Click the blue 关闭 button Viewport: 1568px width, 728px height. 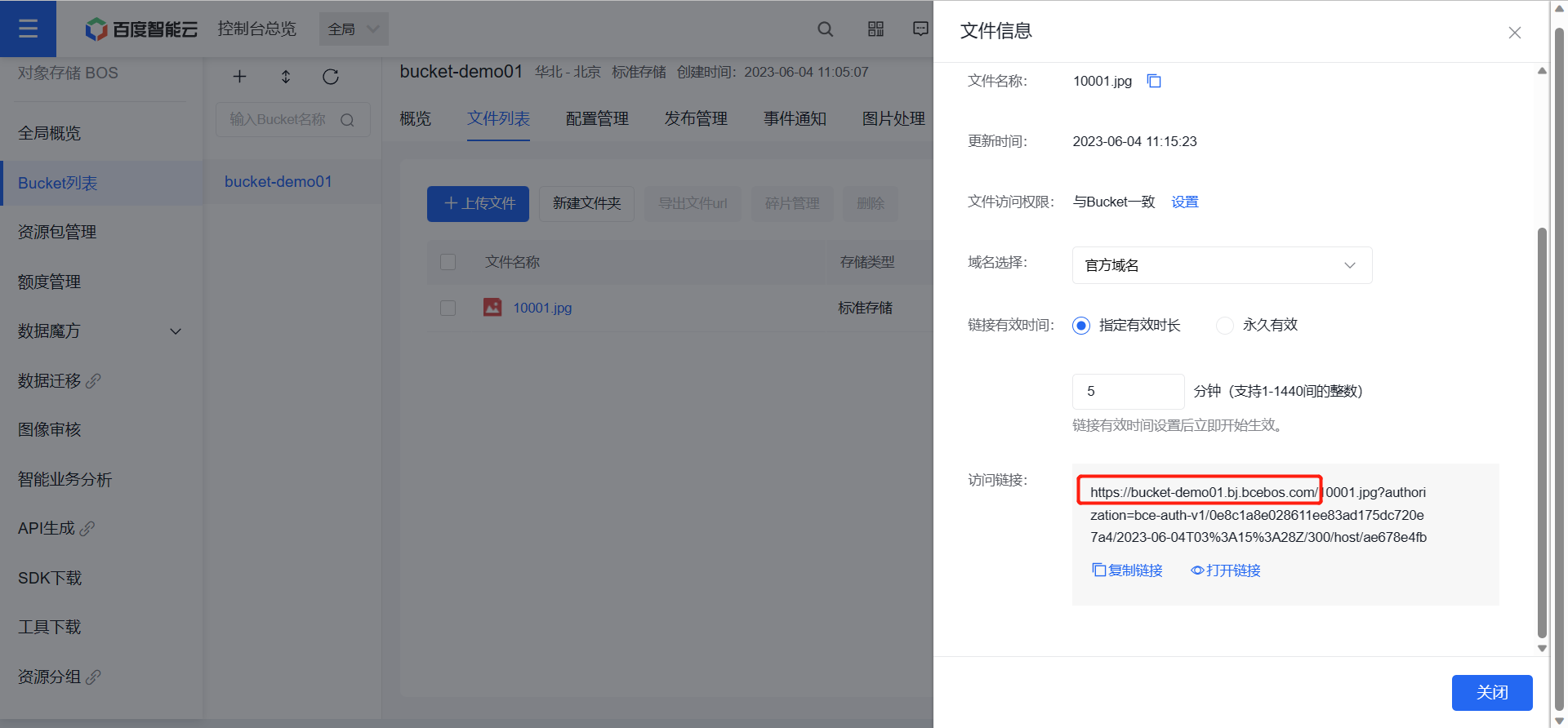pos(1491,693)
